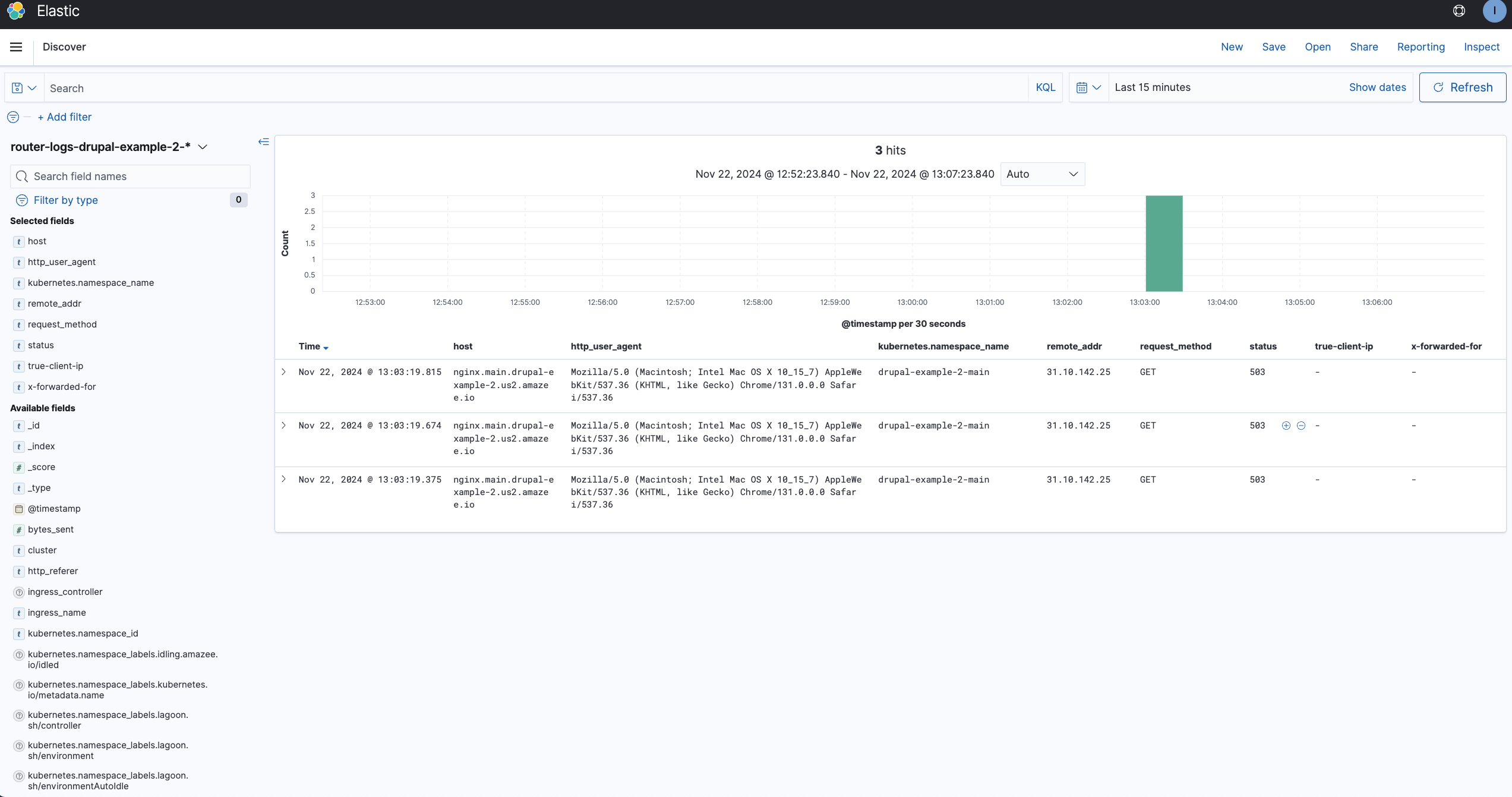1512x797 pixels.
Task: Change the Auto histogram interval dropdown
Action: (x=1042, y=174)
